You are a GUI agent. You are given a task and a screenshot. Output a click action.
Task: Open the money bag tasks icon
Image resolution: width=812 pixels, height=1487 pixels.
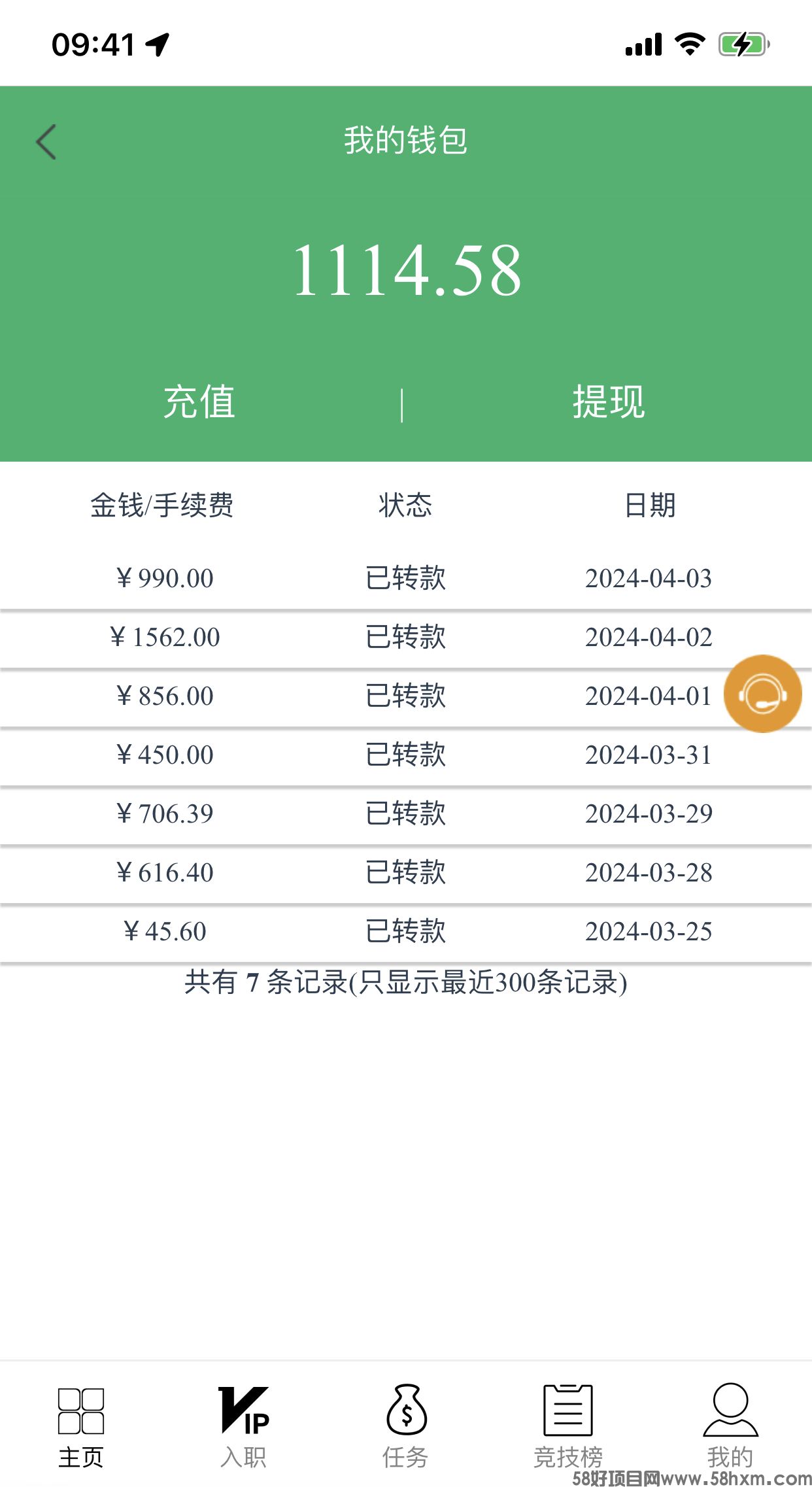406,1410
